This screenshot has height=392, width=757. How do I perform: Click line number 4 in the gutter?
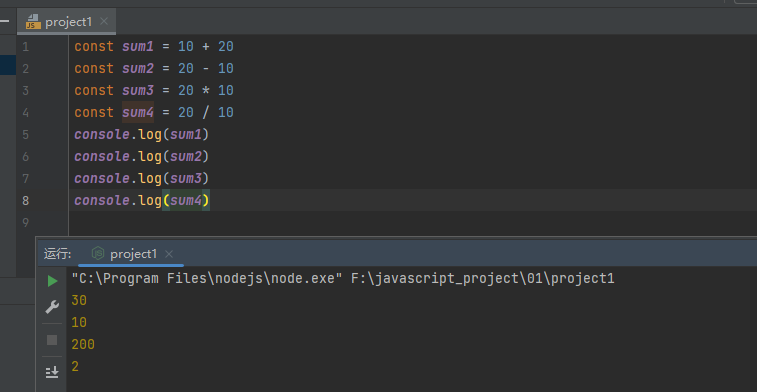point(25,112)
